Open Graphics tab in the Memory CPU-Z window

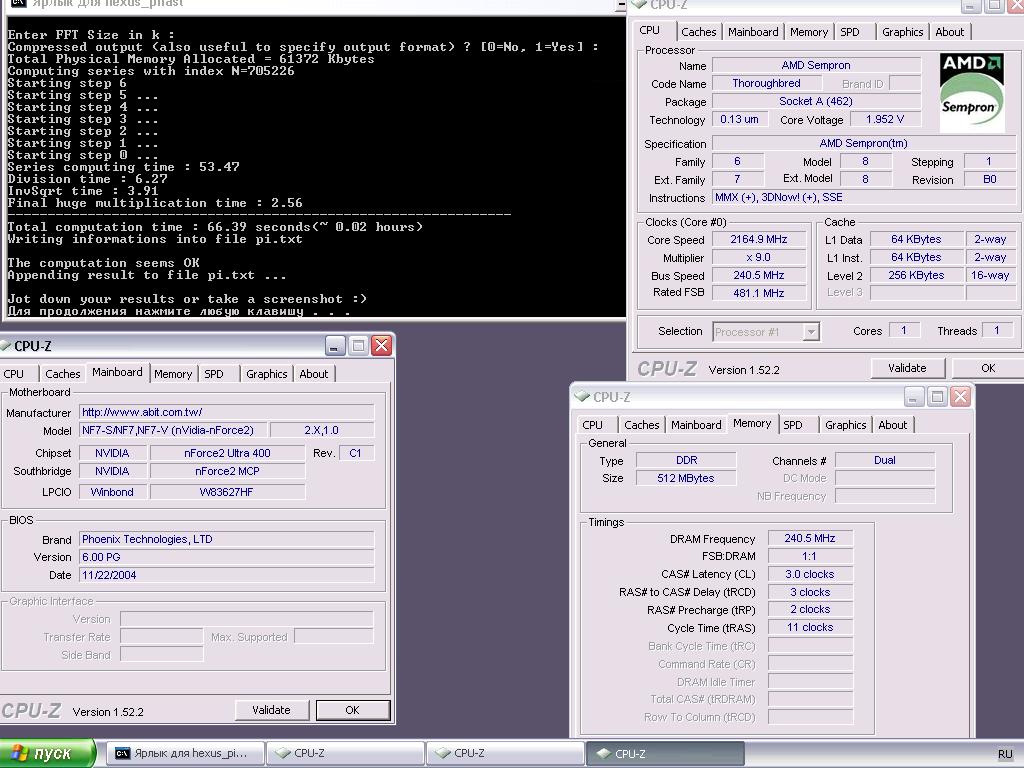point(846,424)
